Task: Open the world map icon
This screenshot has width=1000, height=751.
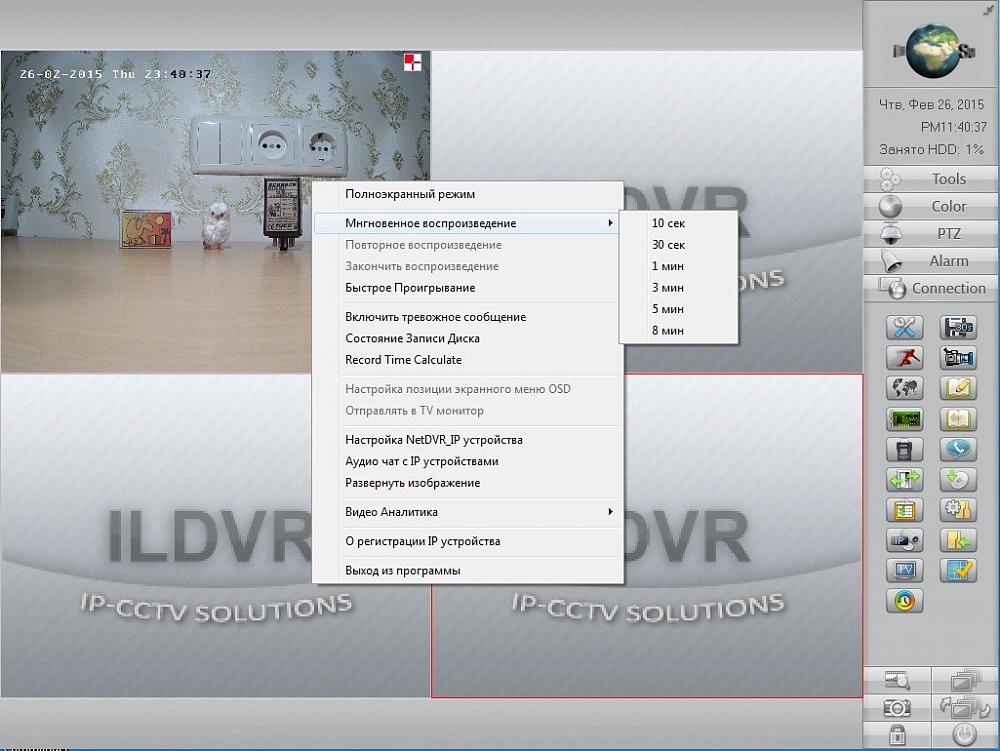Action: pyautogui.click(x=904, y=388)
